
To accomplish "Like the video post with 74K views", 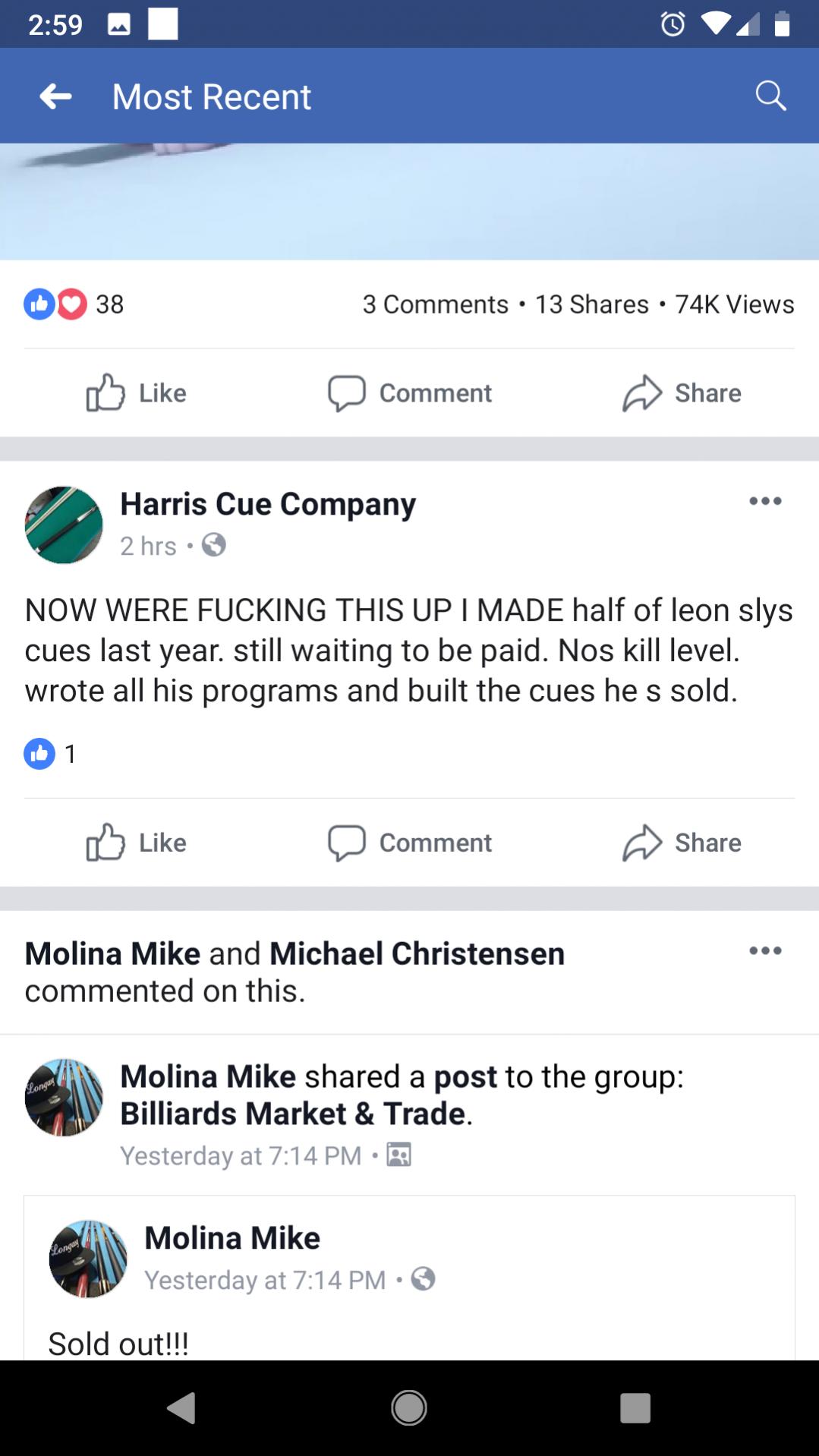I will [137, 393].
